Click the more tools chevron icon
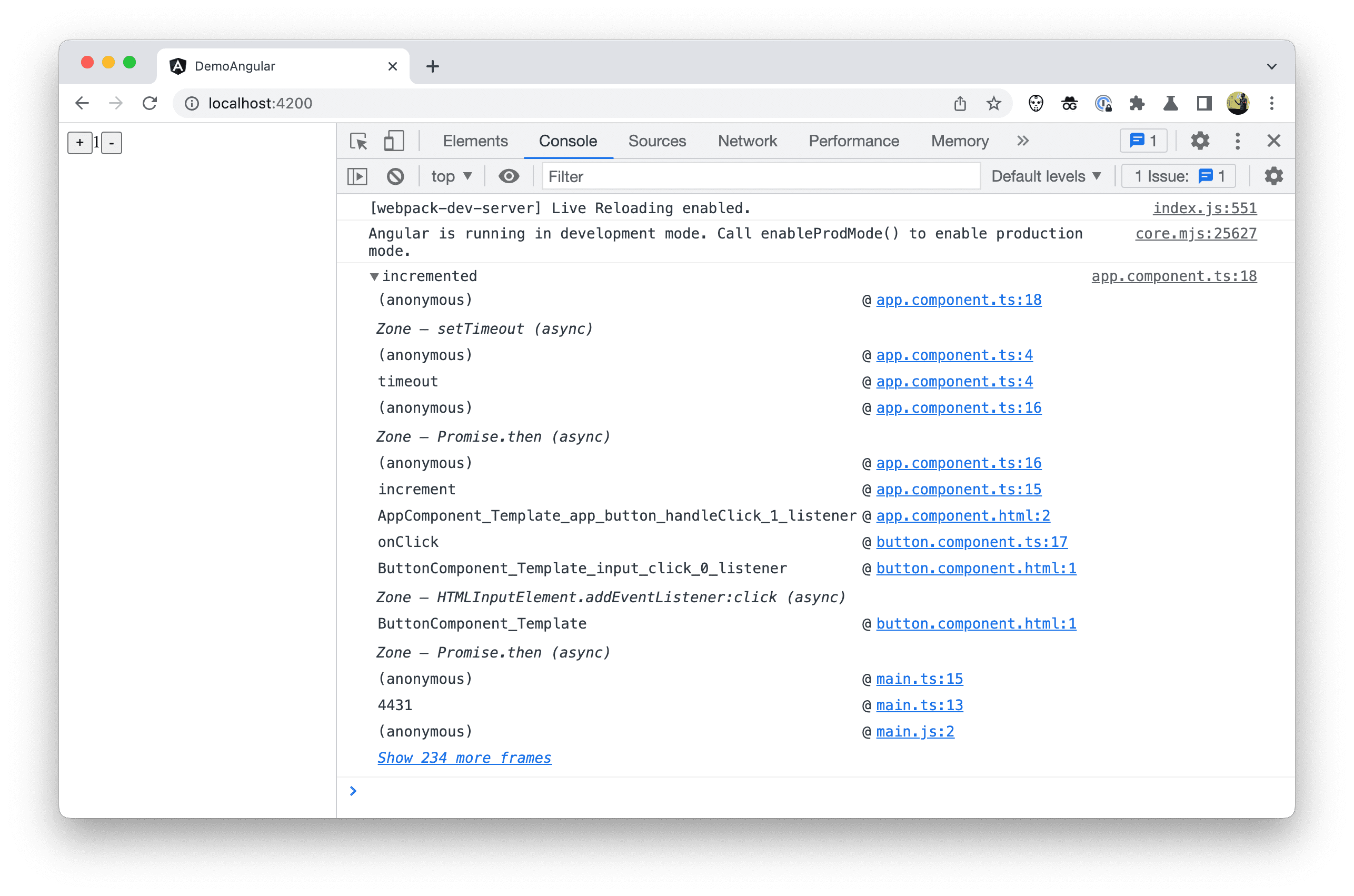The image size is (1354, 896). click(1022, 140)
